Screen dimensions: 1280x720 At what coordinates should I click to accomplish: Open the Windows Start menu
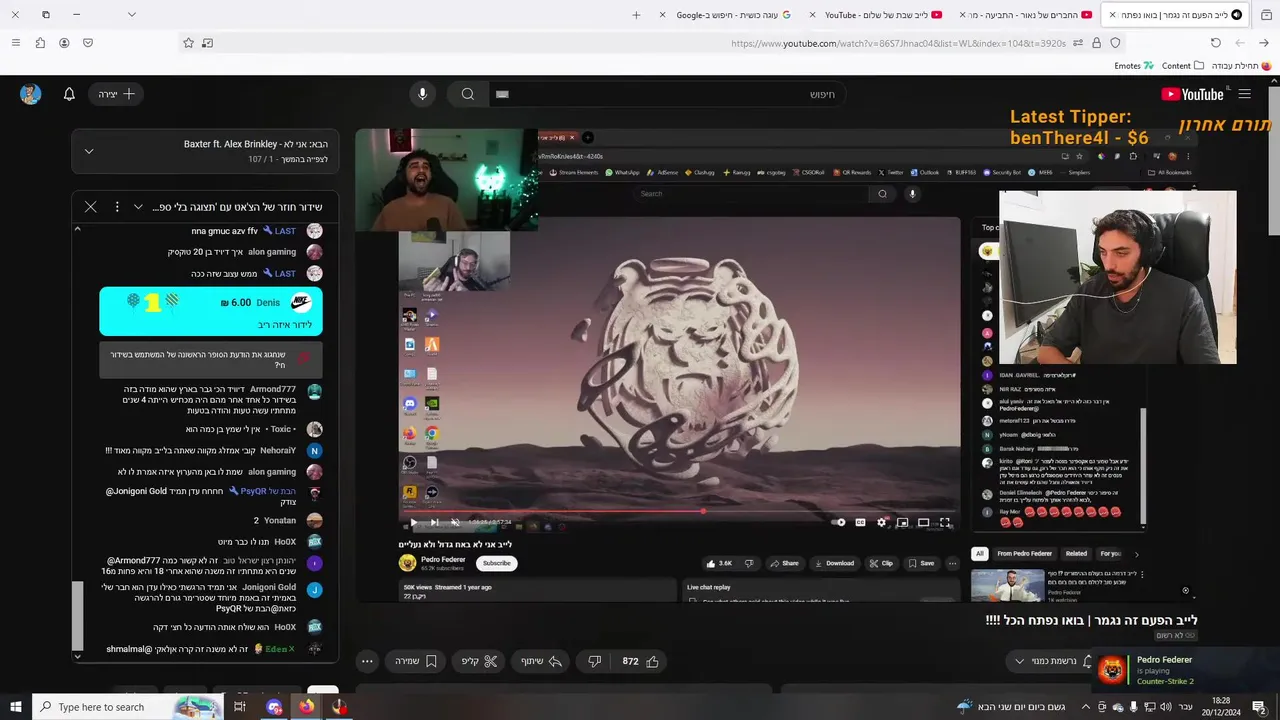click(x=15, y=707)
